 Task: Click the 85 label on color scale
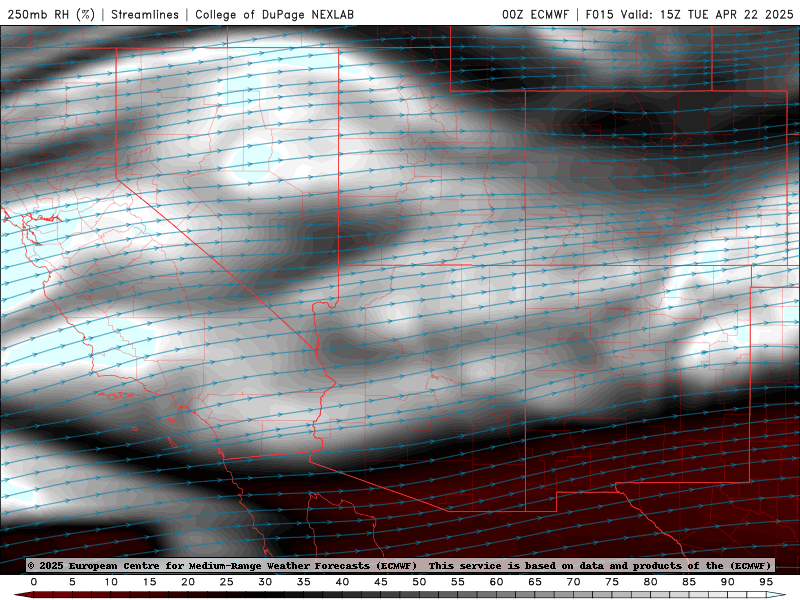tap(689, 582)
